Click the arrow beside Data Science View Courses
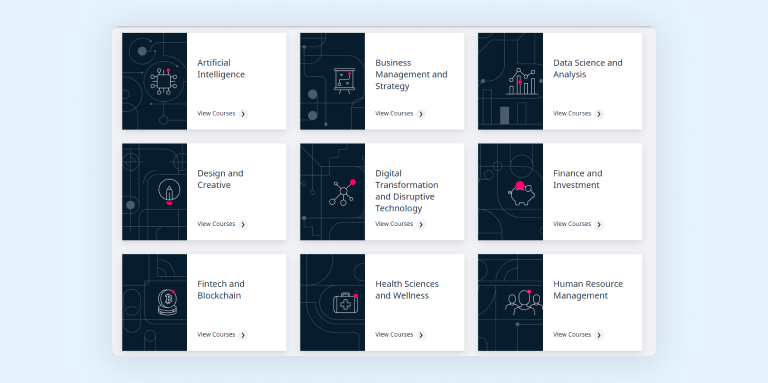The width and height of the screenshot is (768, 383). (x=599, y=114)
